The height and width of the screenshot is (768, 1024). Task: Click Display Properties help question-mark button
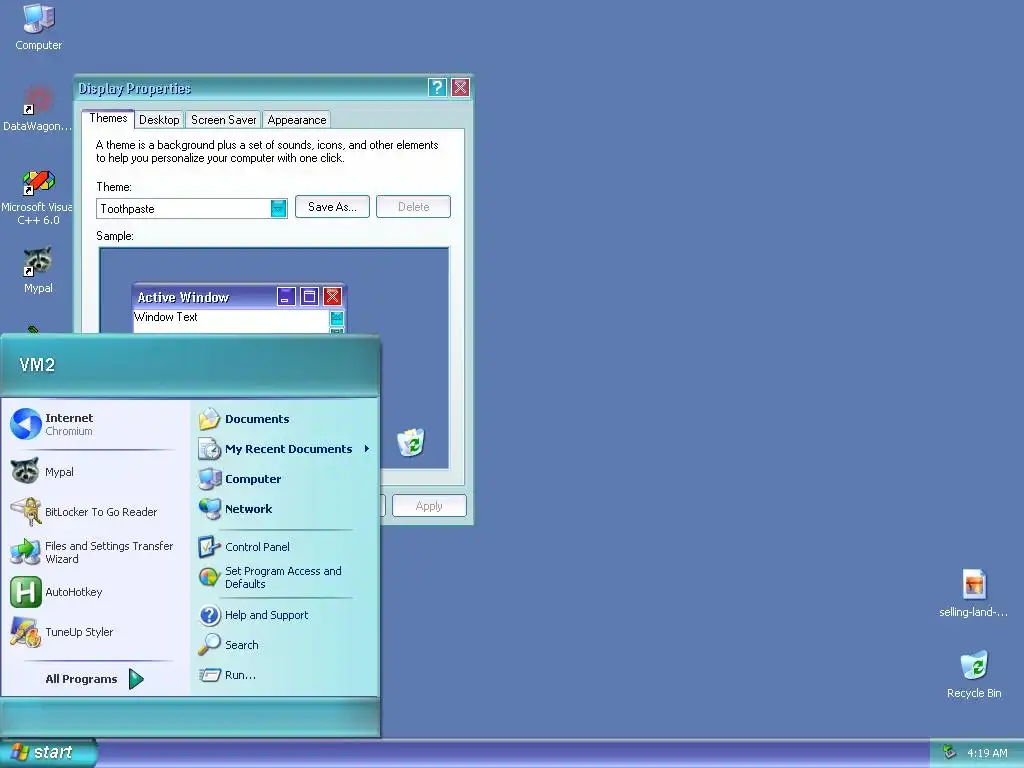(437, 88)
